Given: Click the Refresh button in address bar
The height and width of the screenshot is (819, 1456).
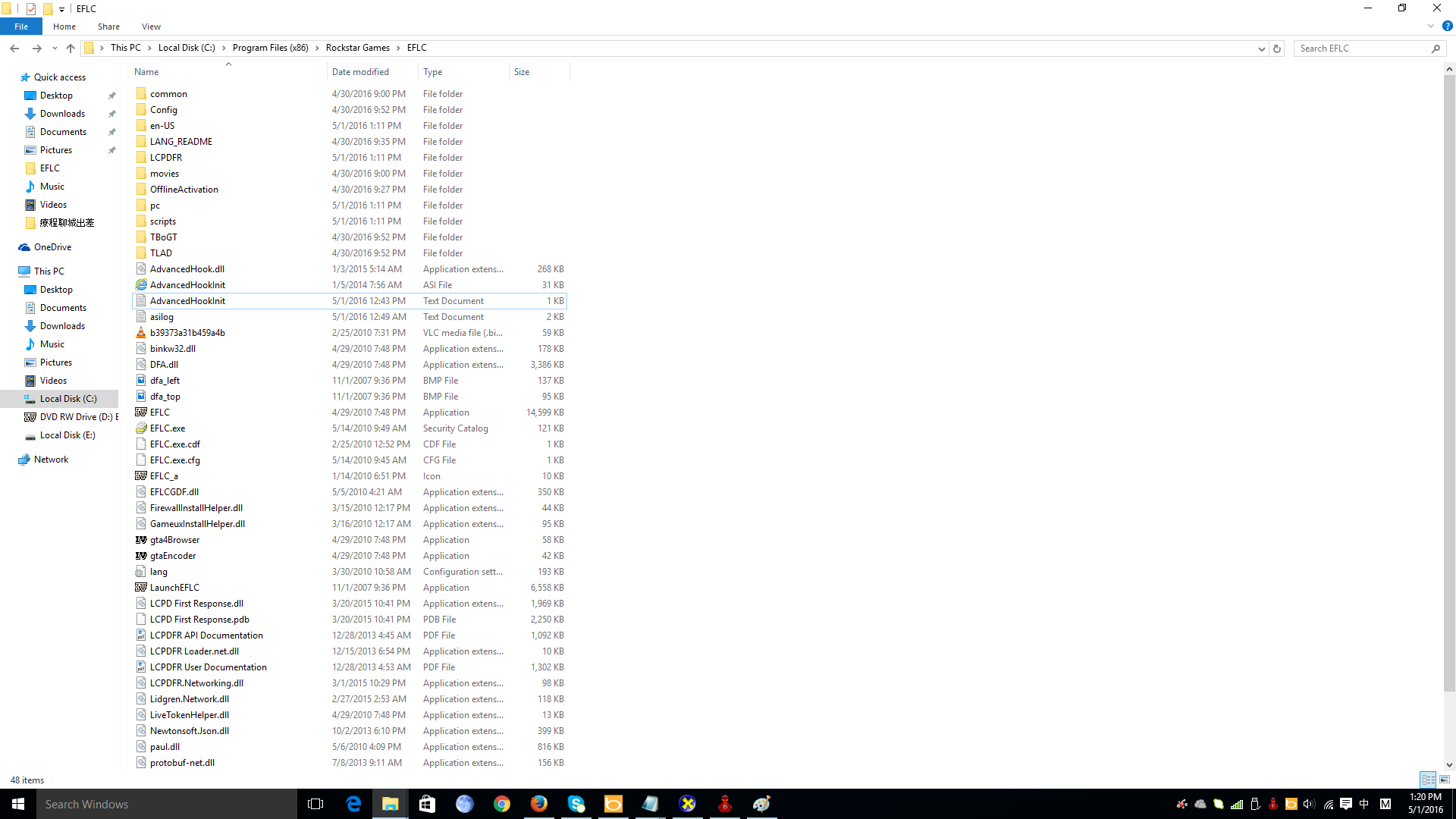Looking at the screenshot, I should [1277, 49].
